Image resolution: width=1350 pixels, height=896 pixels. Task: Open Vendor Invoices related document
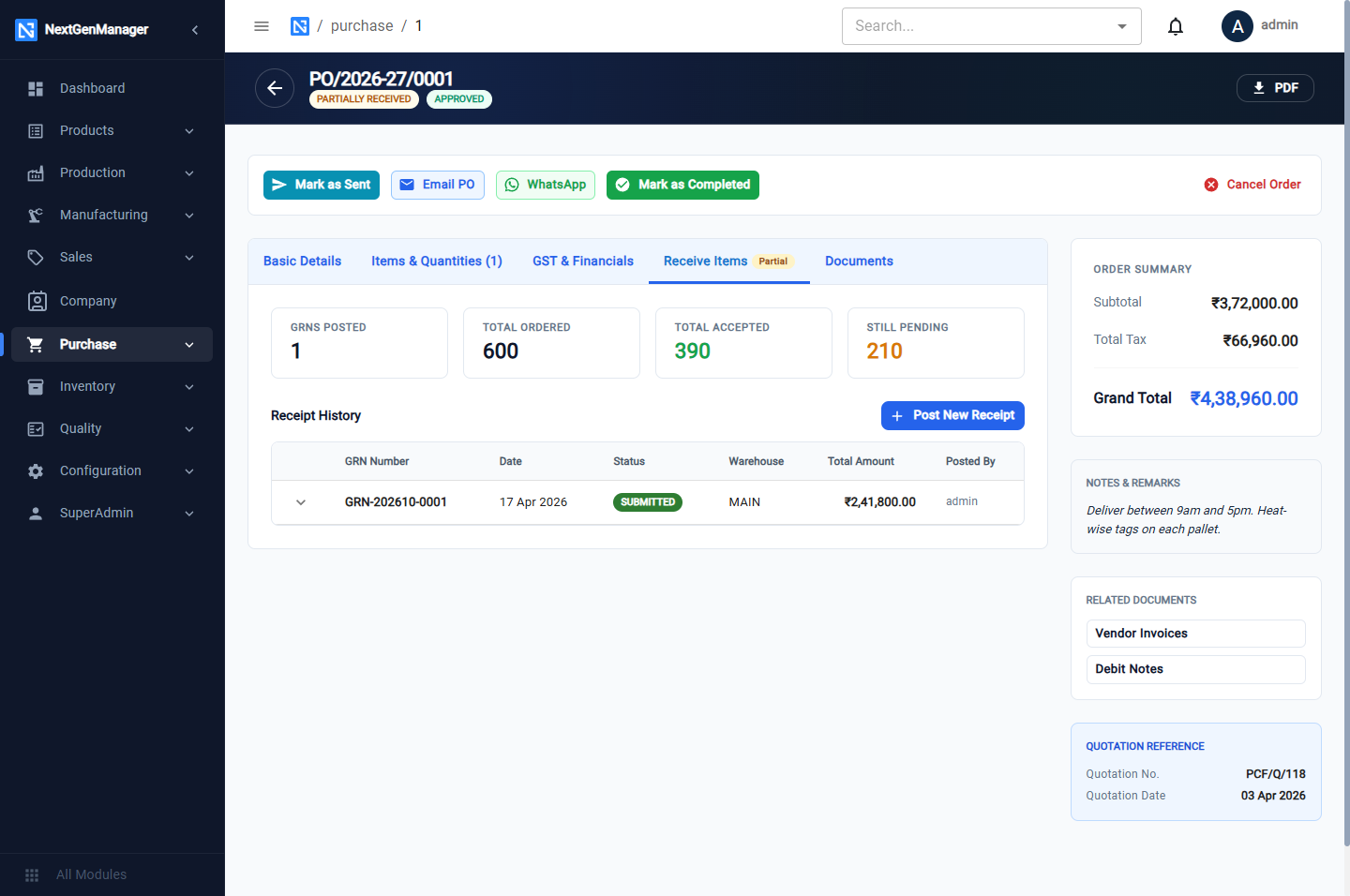click(1196, 634)
